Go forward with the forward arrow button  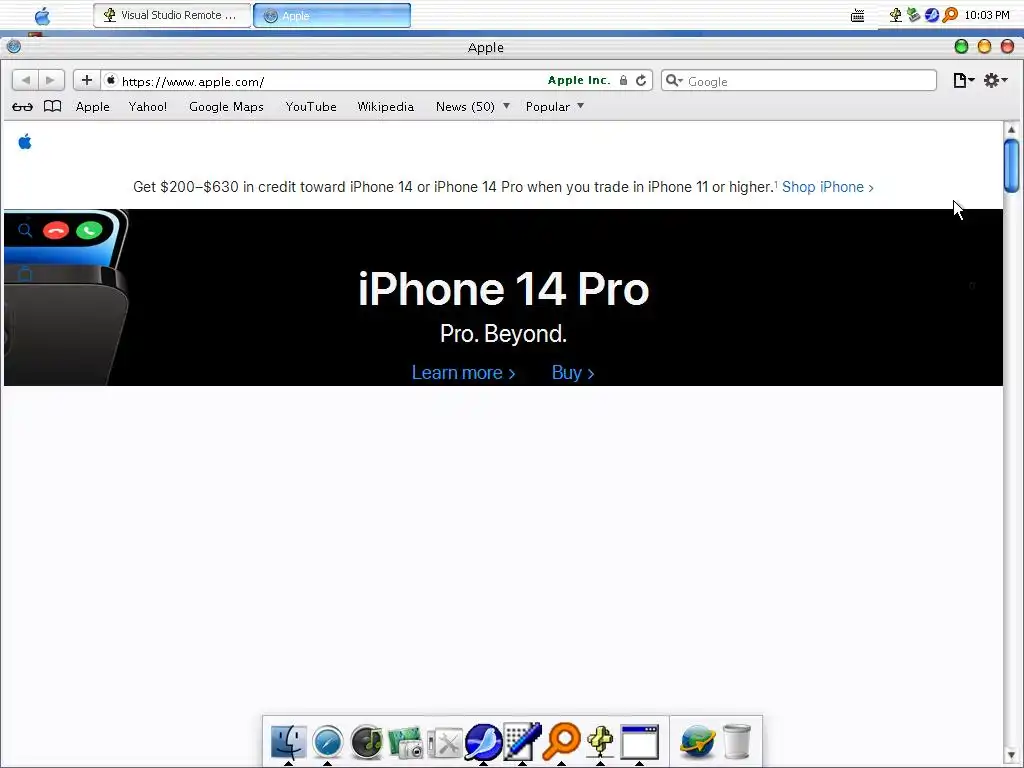click(x=50, y=80)
